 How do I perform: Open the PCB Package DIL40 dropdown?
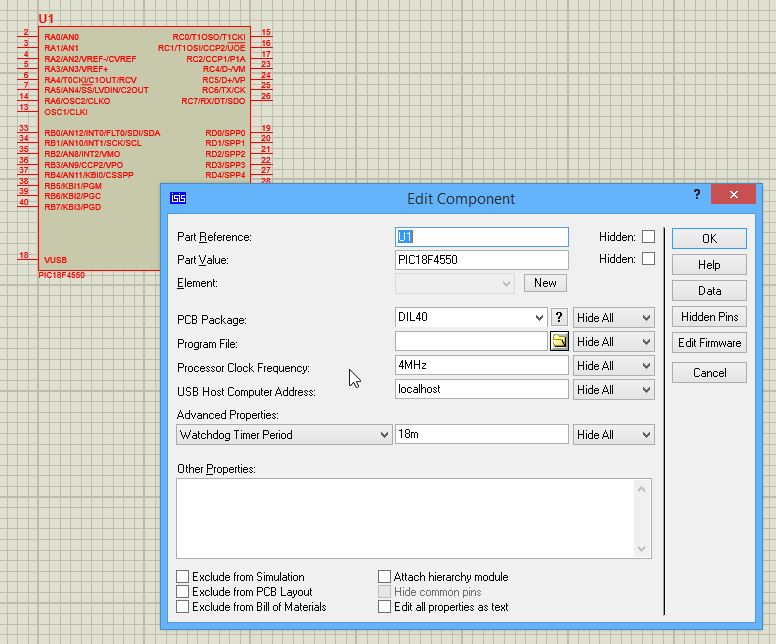coord(539,317)
